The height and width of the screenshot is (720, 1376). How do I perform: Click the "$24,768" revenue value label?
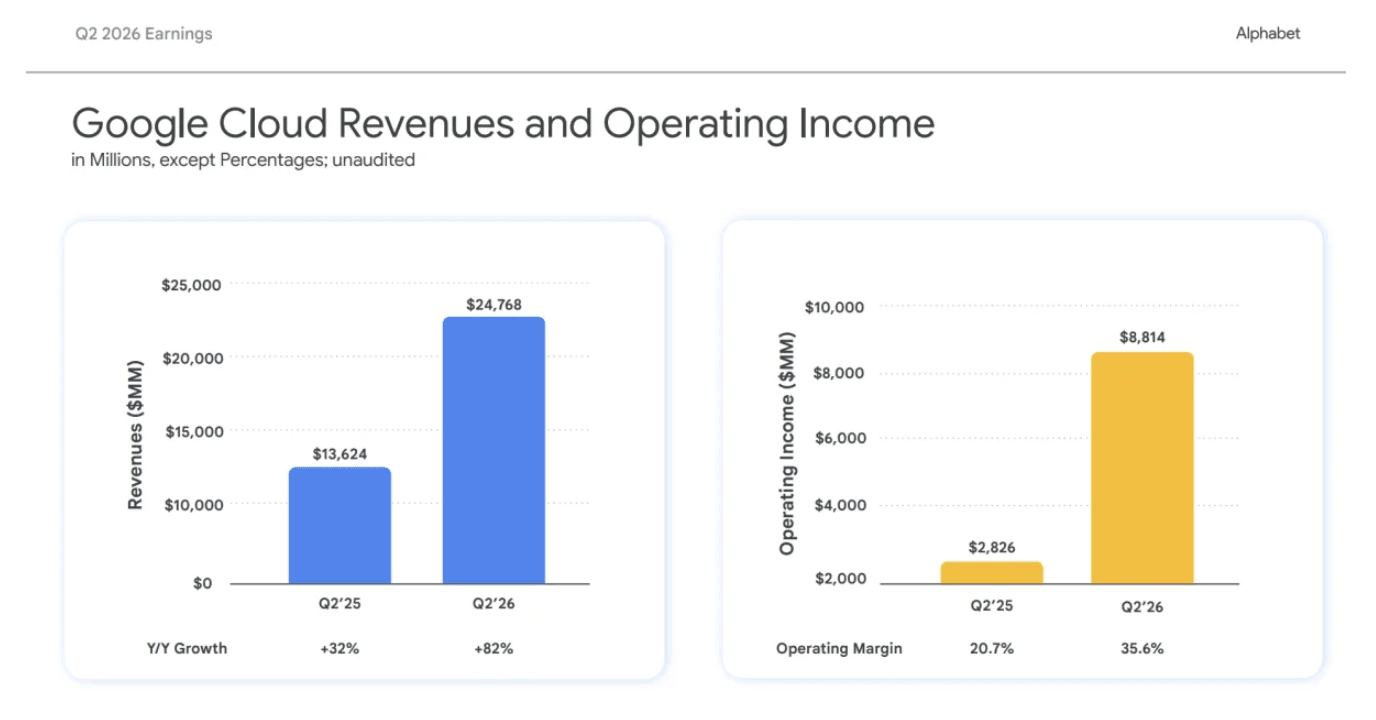click(494, 305)
